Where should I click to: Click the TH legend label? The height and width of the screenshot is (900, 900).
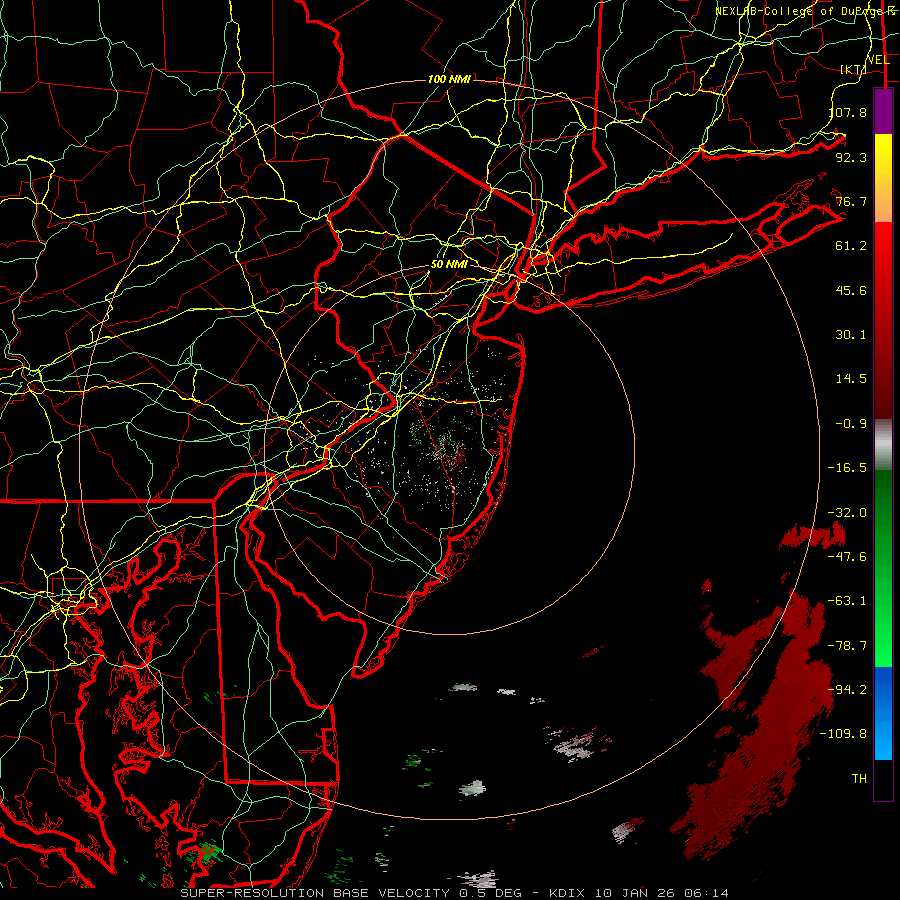[859, 779]
